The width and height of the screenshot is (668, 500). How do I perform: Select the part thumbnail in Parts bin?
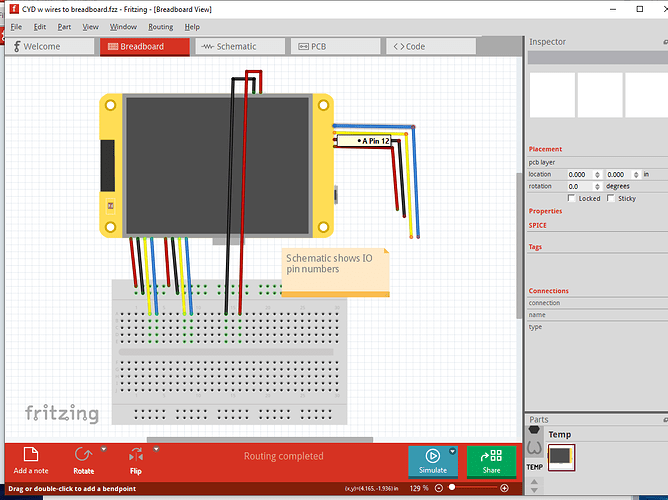[562, 456]
